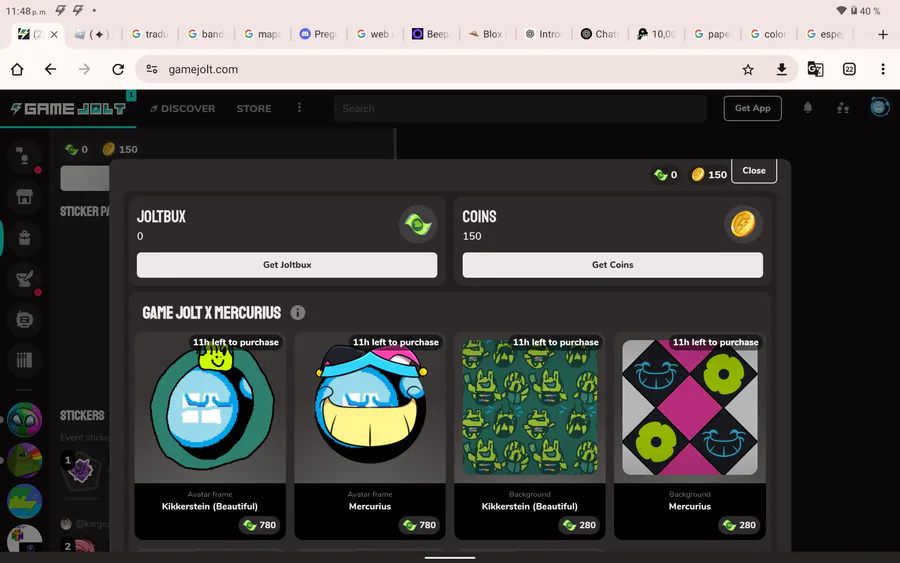Open the user avatar menu in header
The width and height of the screenshot is (900, 563).
(x=879, y=107)
